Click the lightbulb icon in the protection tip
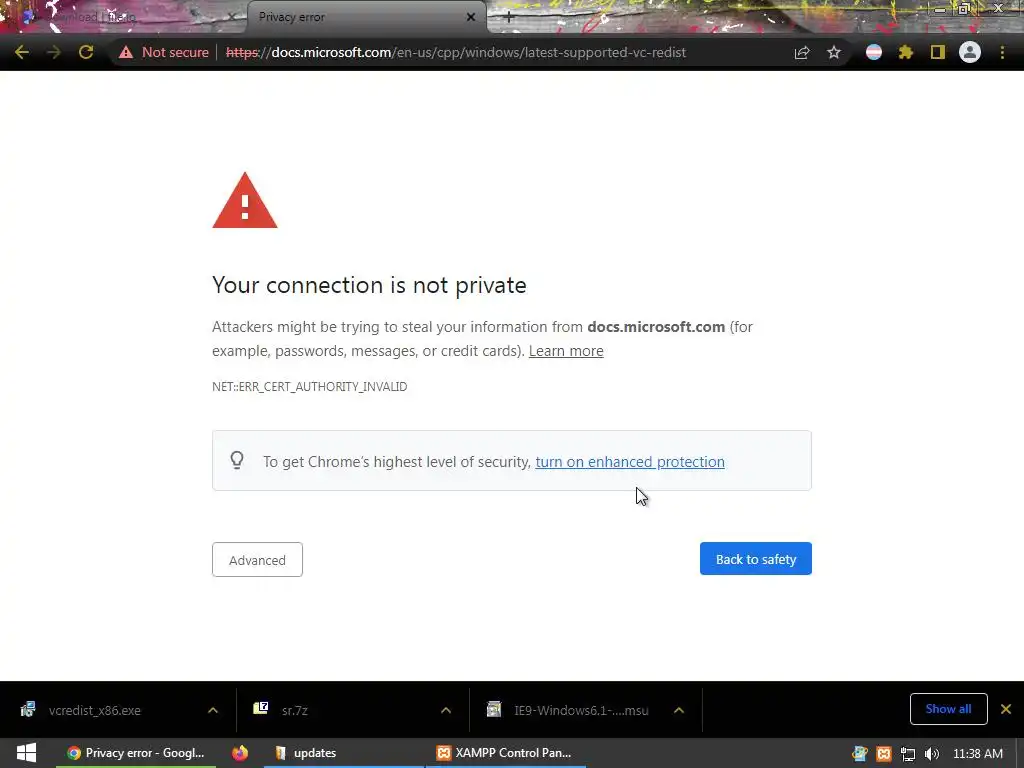The image size is (1024, 768). click(x=237, y=460)
